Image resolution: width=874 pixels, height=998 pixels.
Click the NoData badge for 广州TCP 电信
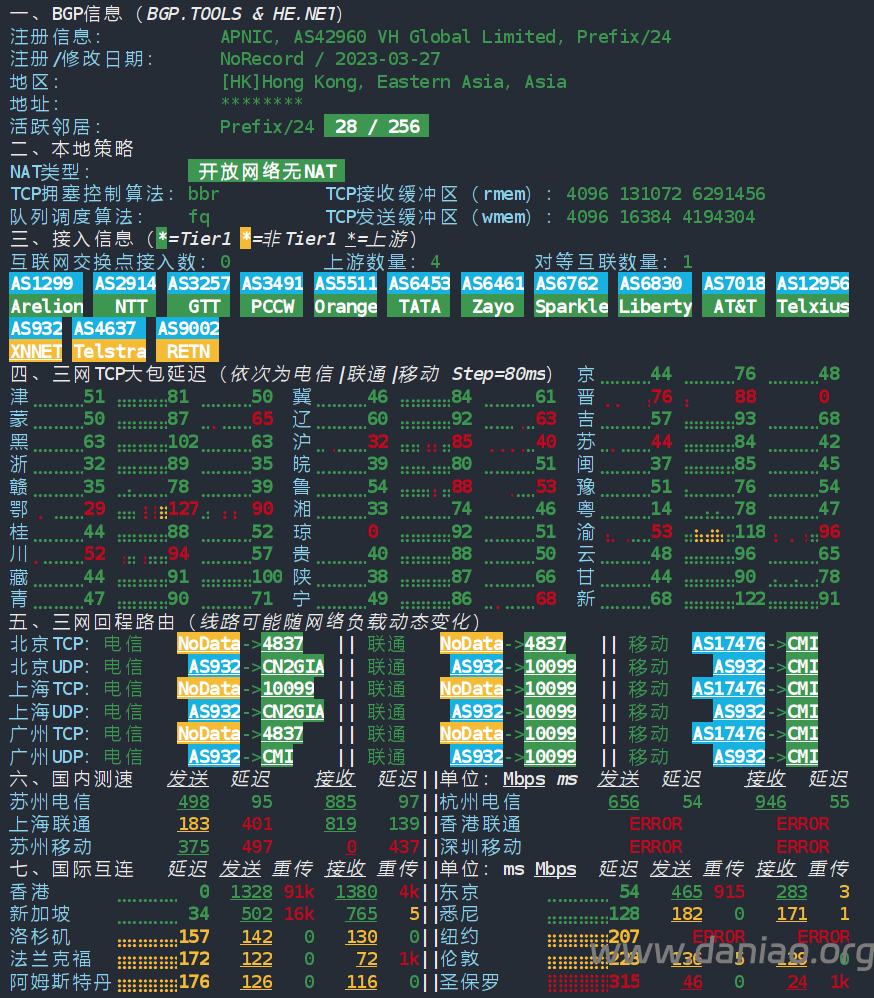[208, 734]
